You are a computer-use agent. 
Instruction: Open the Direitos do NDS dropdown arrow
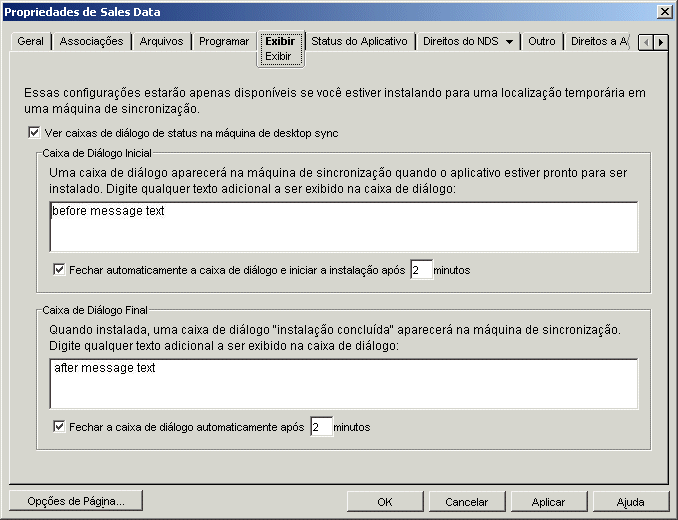coord(509,42)
